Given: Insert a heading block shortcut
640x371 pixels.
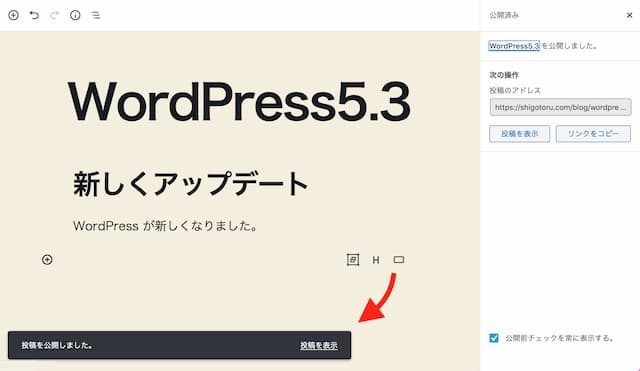Looking at the screenshot, I should click(376, 260).
